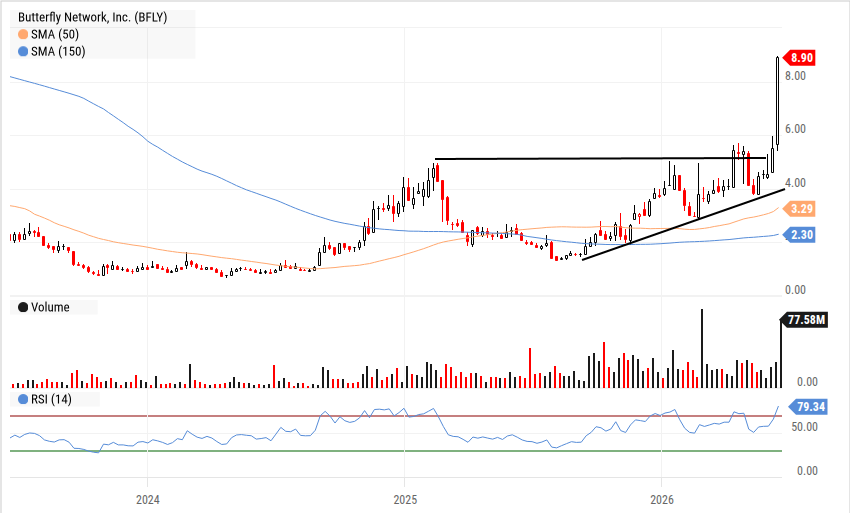Click the 0.00 volume axis label
Image resolution: width=850 pixels, height=513 pixels.
pyautogui.click(x=807, y=382)
